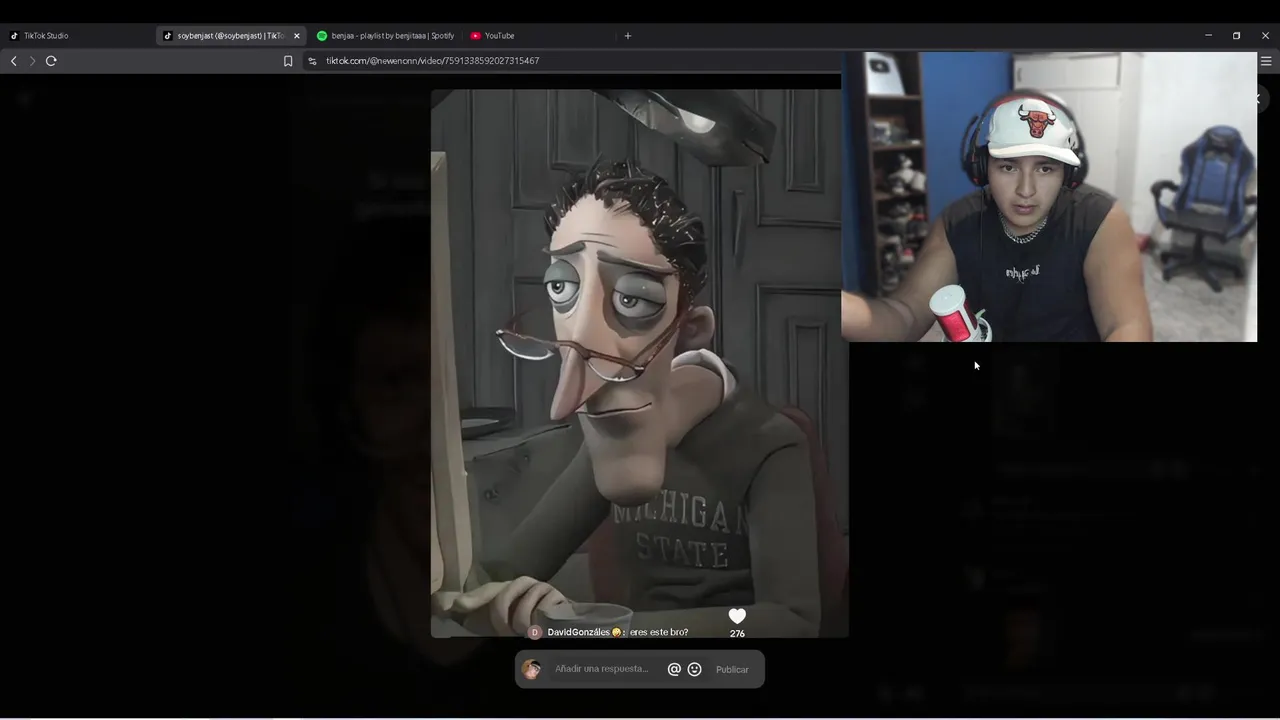Click the Publicar button
This screenshot has height=720, width=1280.
tap(732, 669)
